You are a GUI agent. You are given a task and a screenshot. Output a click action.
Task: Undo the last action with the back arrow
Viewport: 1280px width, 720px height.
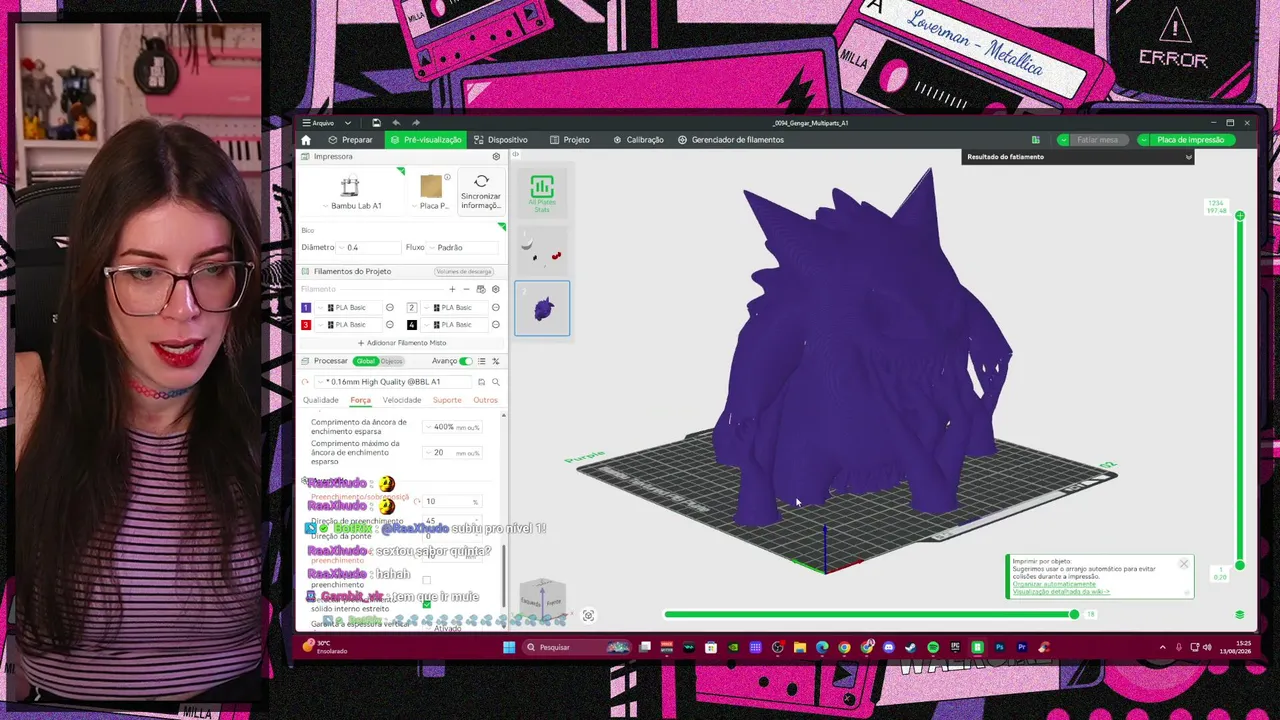(x=396, y=123)
